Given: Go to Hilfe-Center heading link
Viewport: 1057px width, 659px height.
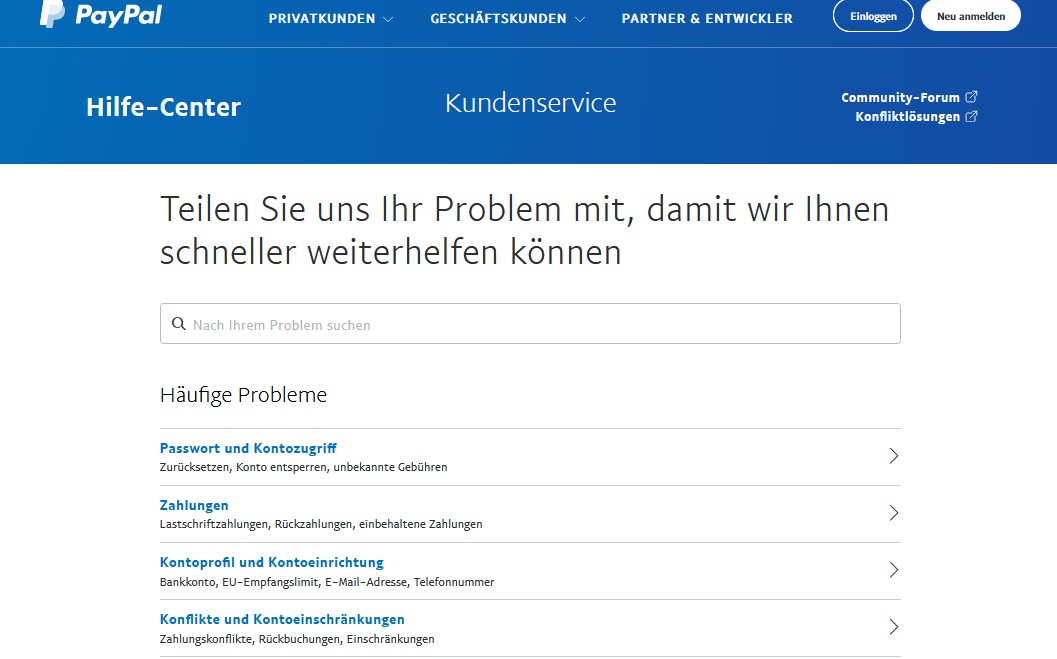Looking at the screenshot, I should click(163, 107).
